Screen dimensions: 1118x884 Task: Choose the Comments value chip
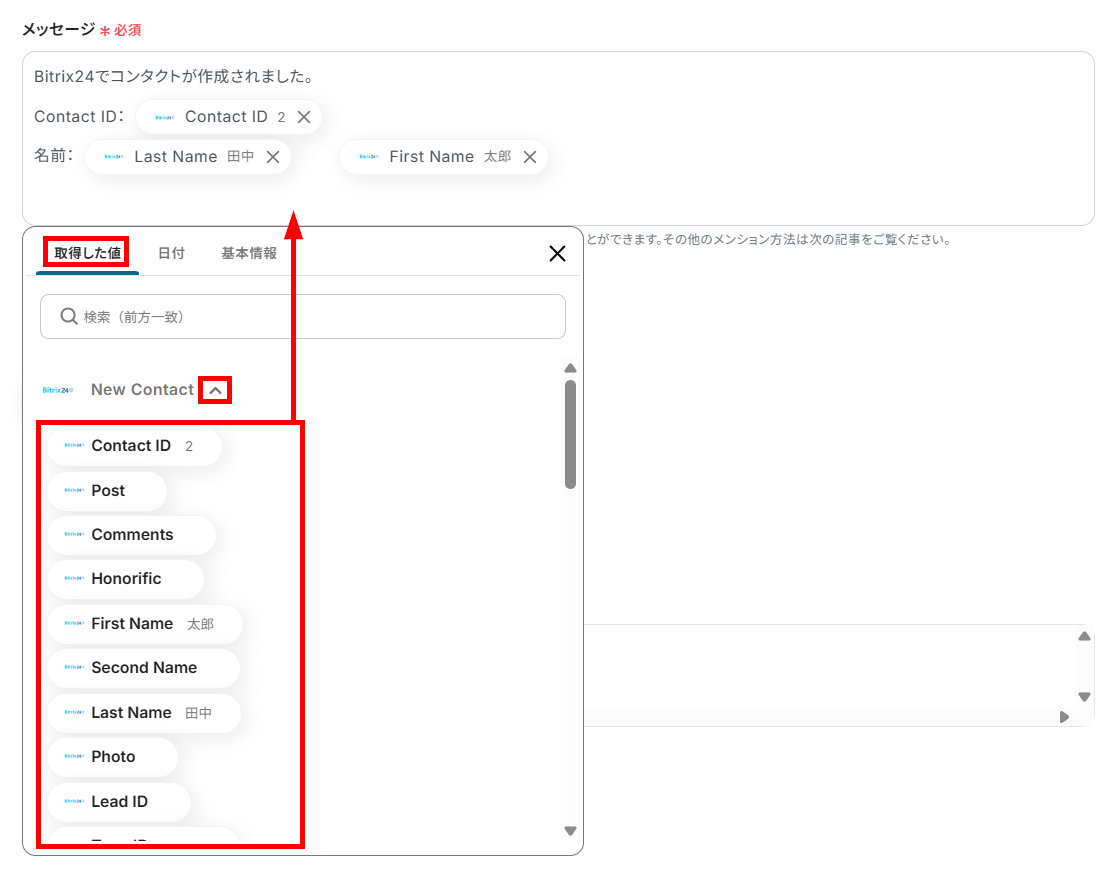coord(131,535)
